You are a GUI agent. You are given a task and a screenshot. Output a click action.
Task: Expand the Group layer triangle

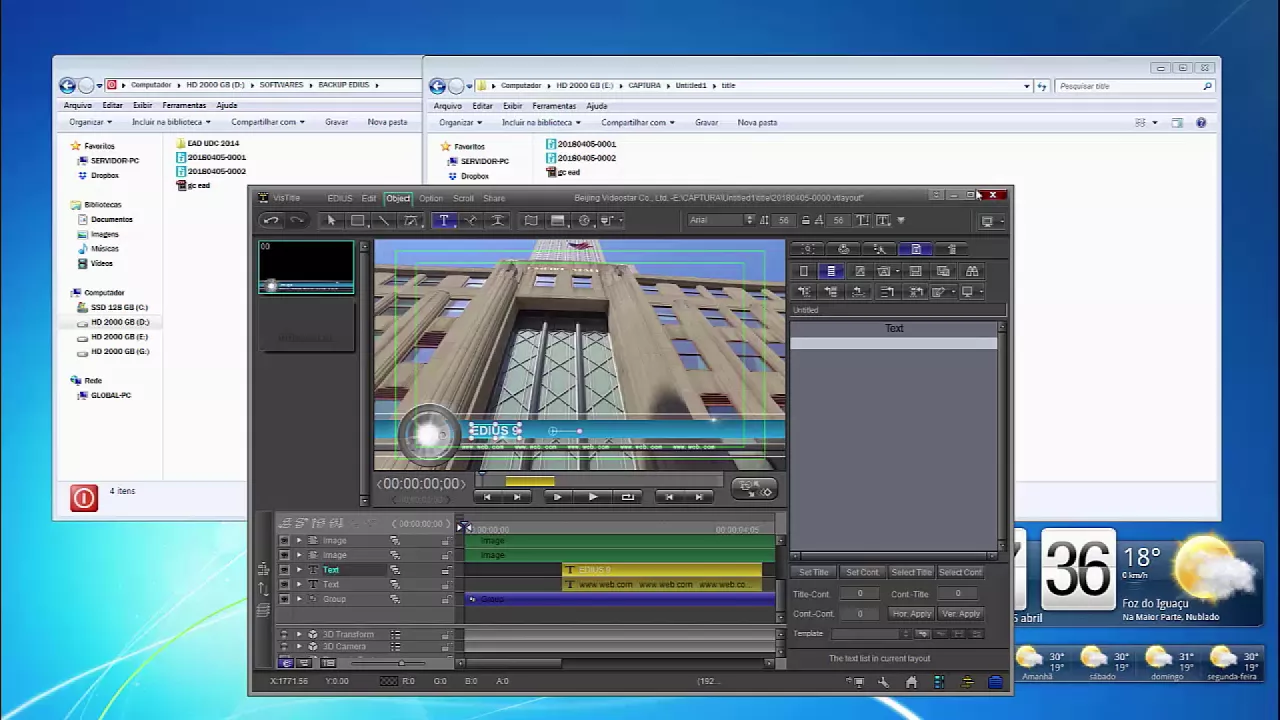coord(298,599)
